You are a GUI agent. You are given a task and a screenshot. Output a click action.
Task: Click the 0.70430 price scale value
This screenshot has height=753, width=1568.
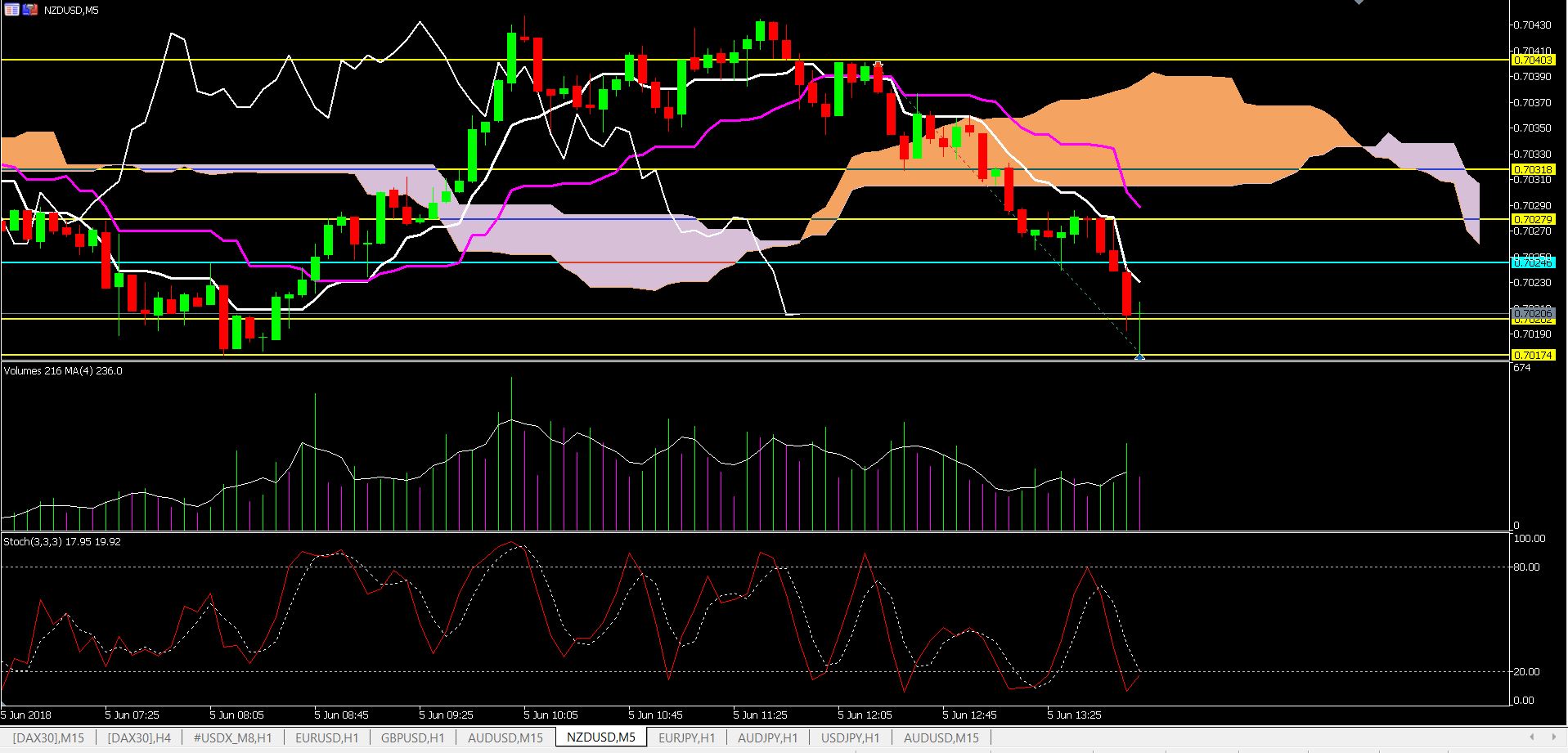click(1532, 25)
